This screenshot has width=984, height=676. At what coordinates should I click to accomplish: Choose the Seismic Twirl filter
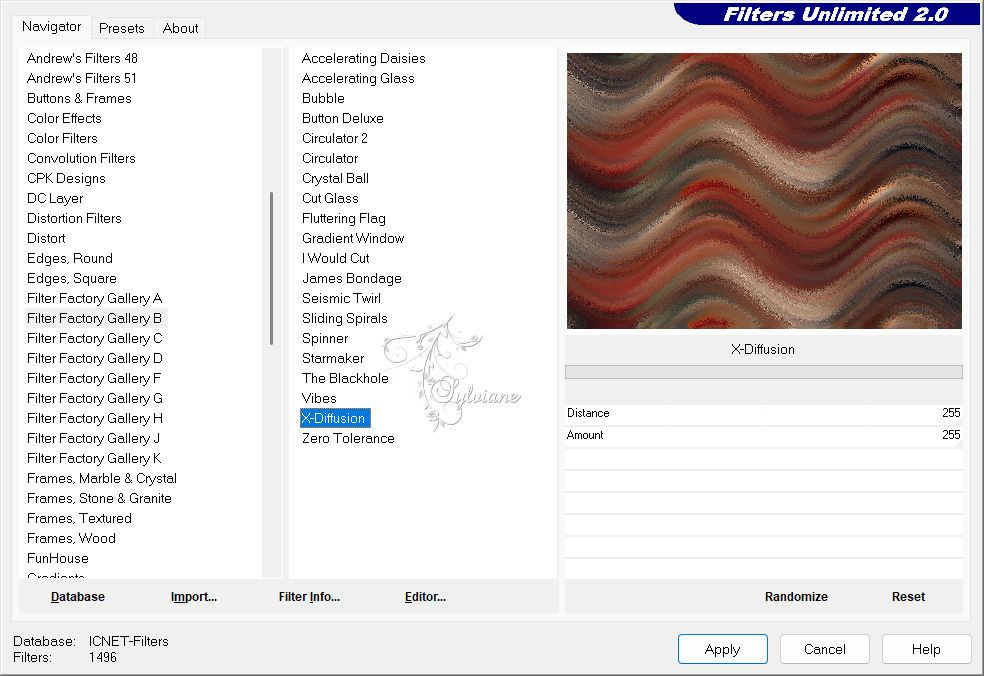point(341,299)
